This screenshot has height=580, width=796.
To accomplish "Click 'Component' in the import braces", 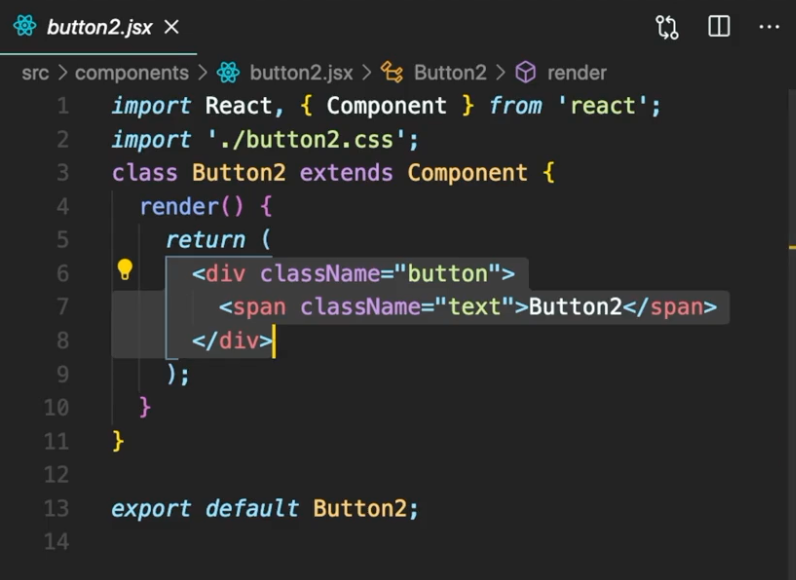I will 386,106.
